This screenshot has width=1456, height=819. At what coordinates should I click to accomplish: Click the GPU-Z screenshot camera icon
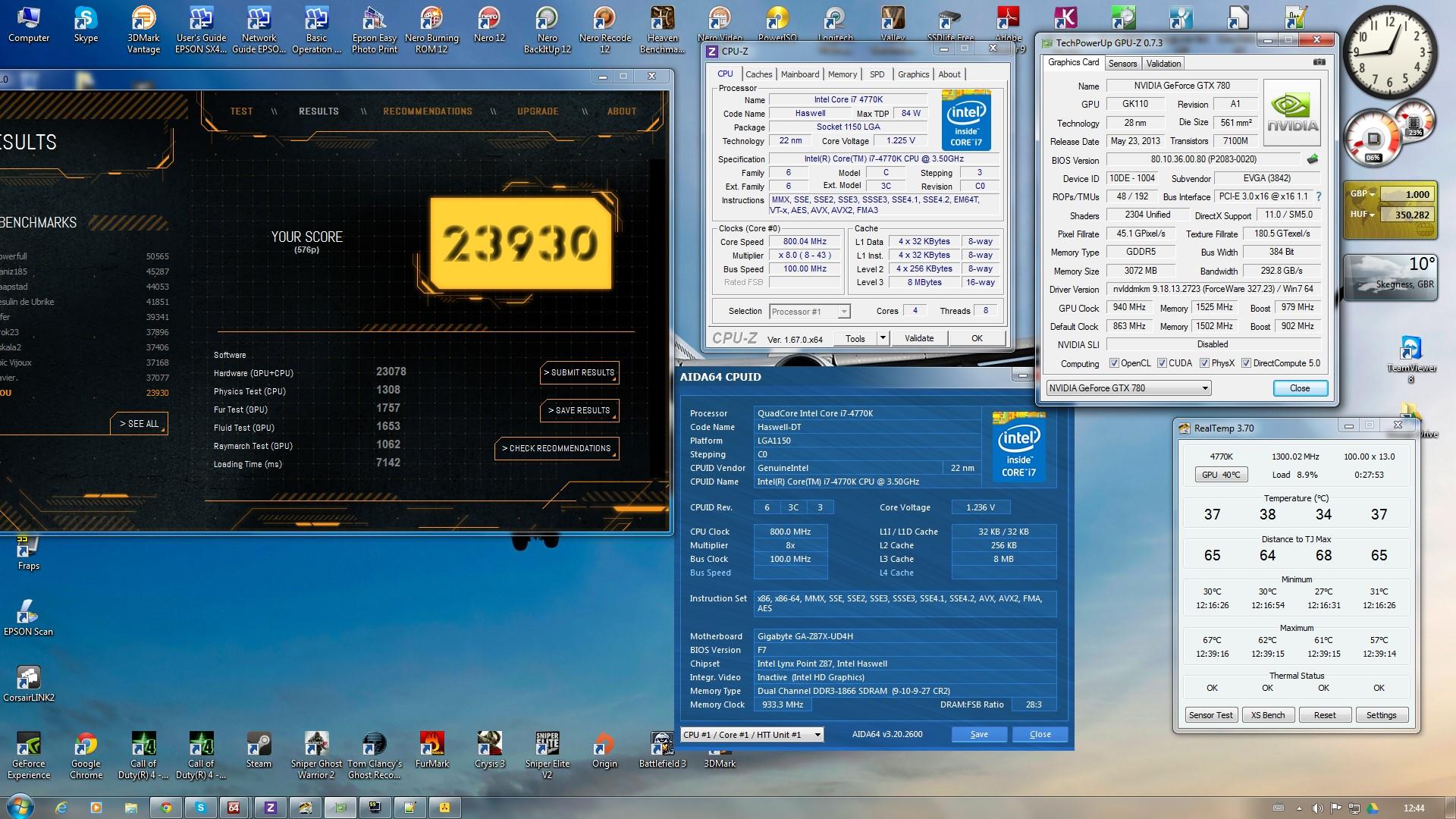[1319, 62]
